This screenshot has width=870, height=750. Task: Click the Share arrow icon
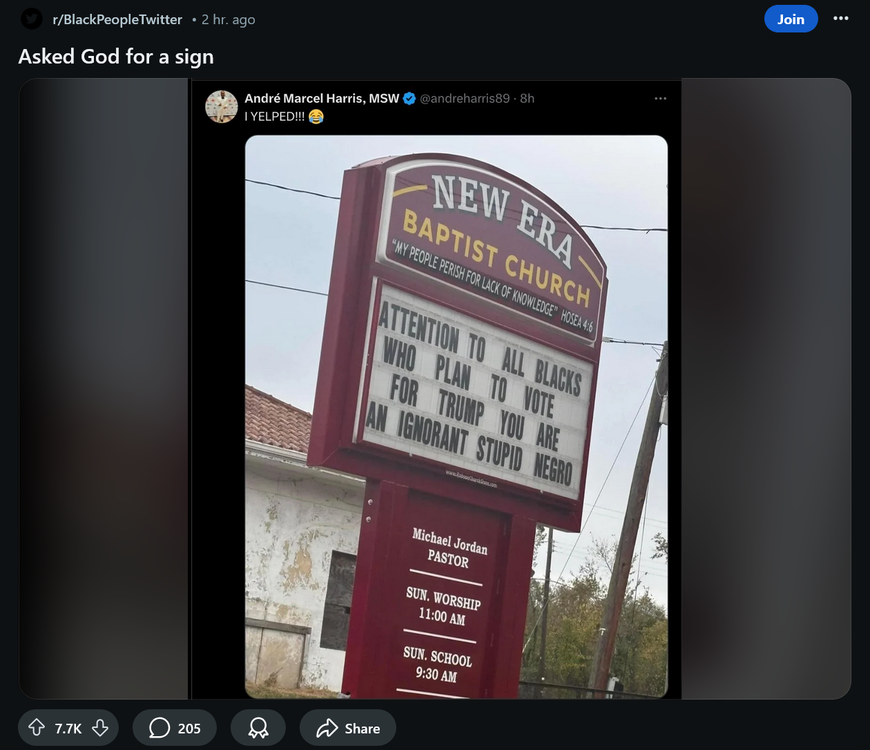point(327,728)
